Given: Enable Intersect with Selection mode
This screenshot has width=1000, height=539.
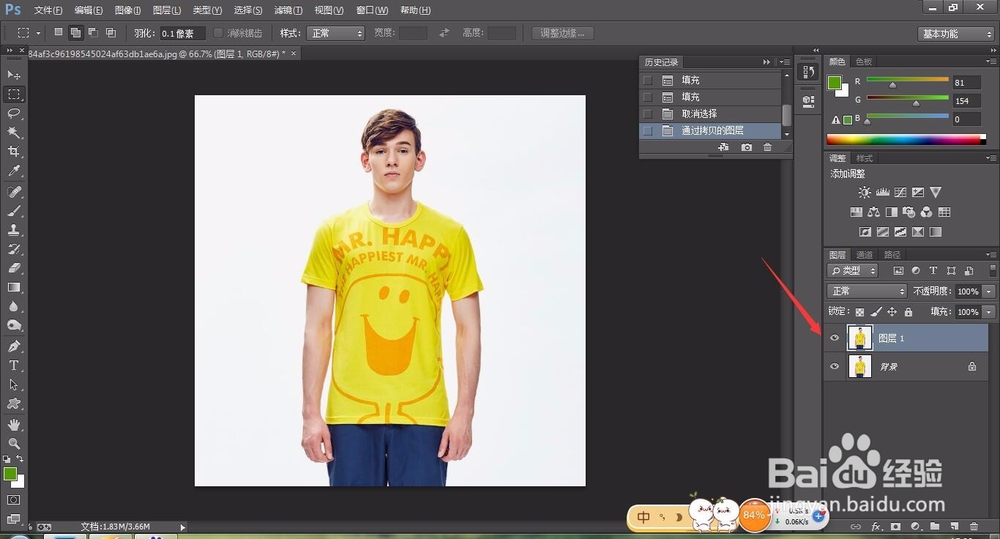Looking at the screenshot, I should pyautogui.click(x=111, y=33).
